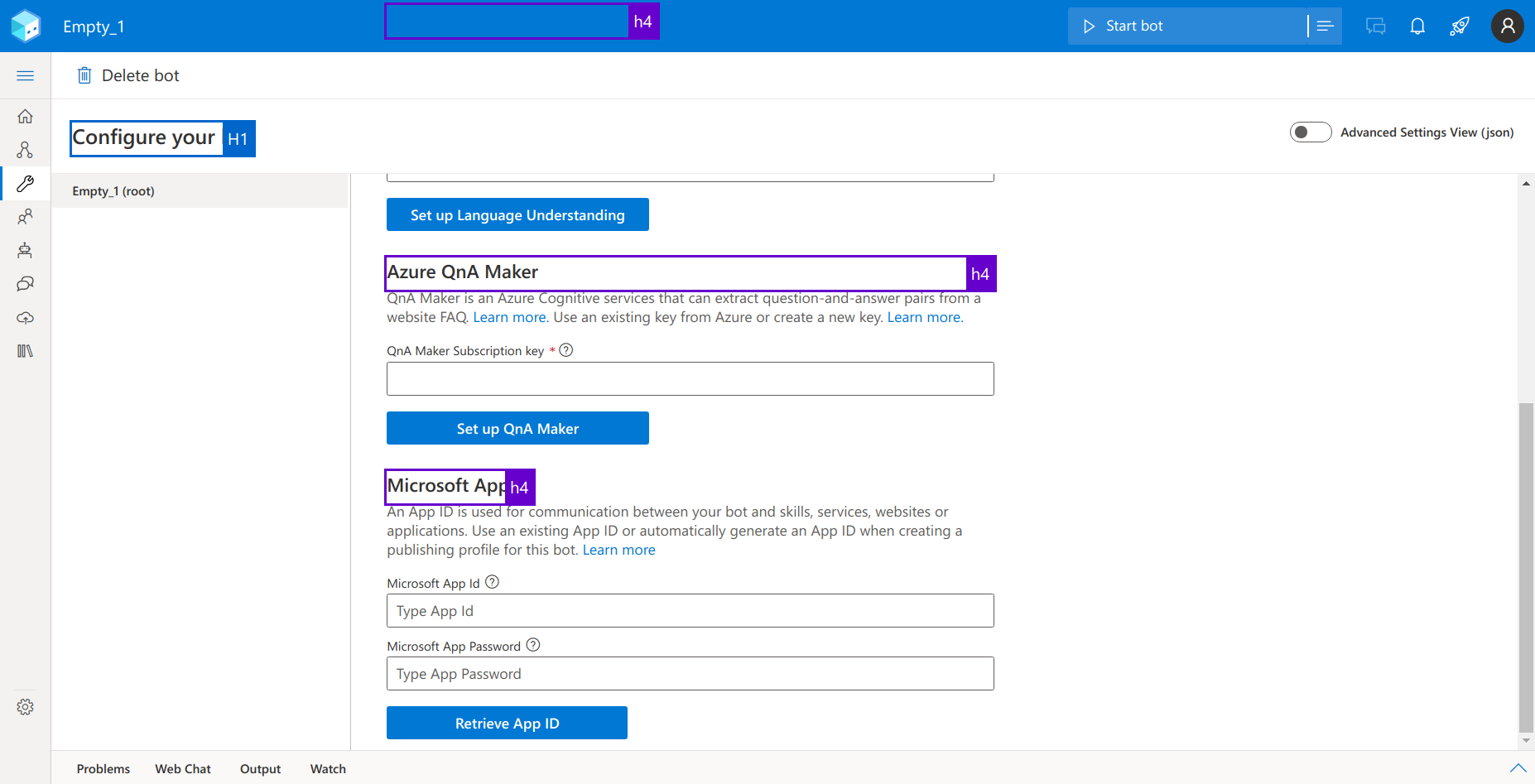This screenshot has width=1535, height=784.
Task: Select the Configure wrench icon
Action: pos(25,183)
